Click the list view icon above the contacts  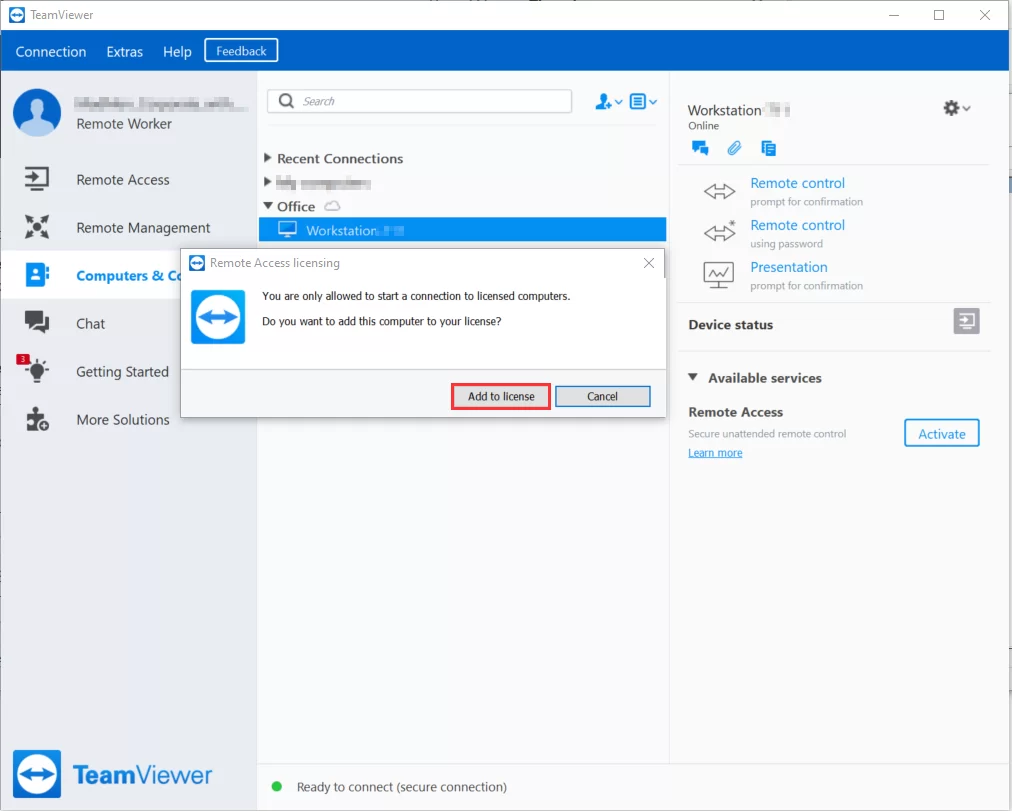pyautogui.click(x=640, y=101)
